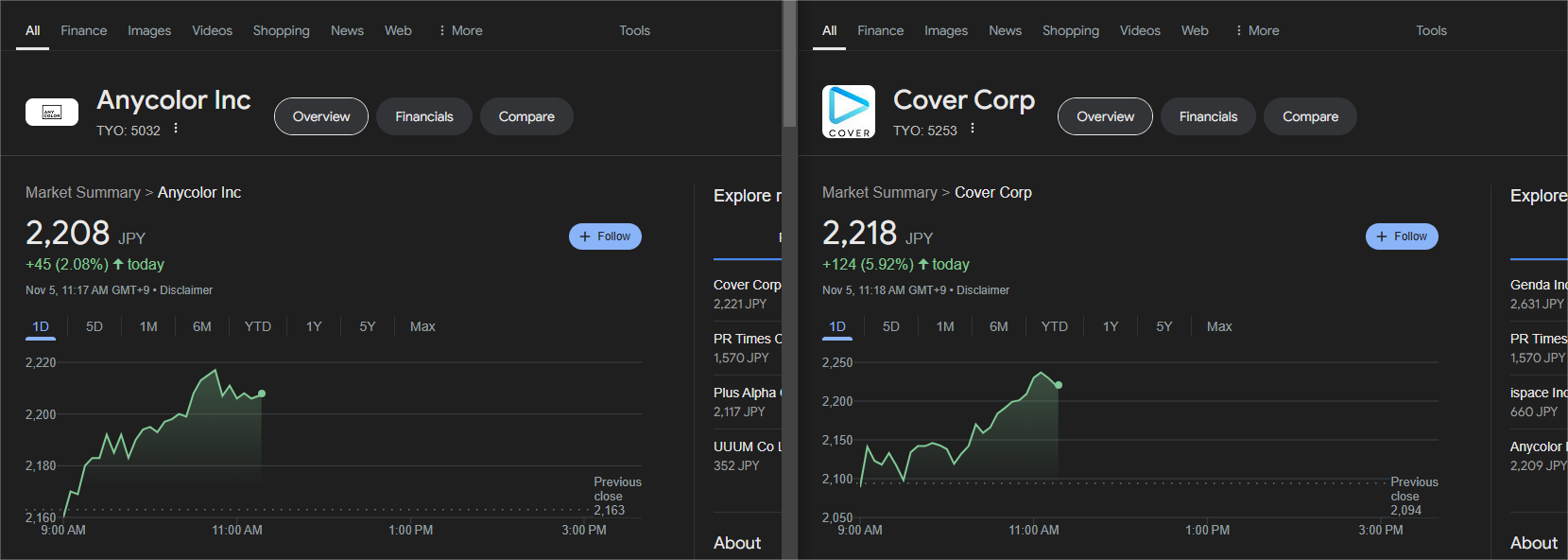Screen dimensions: 1568x560
Task: Select 5D range on Cover Corp chart
Action: point(891,326)
